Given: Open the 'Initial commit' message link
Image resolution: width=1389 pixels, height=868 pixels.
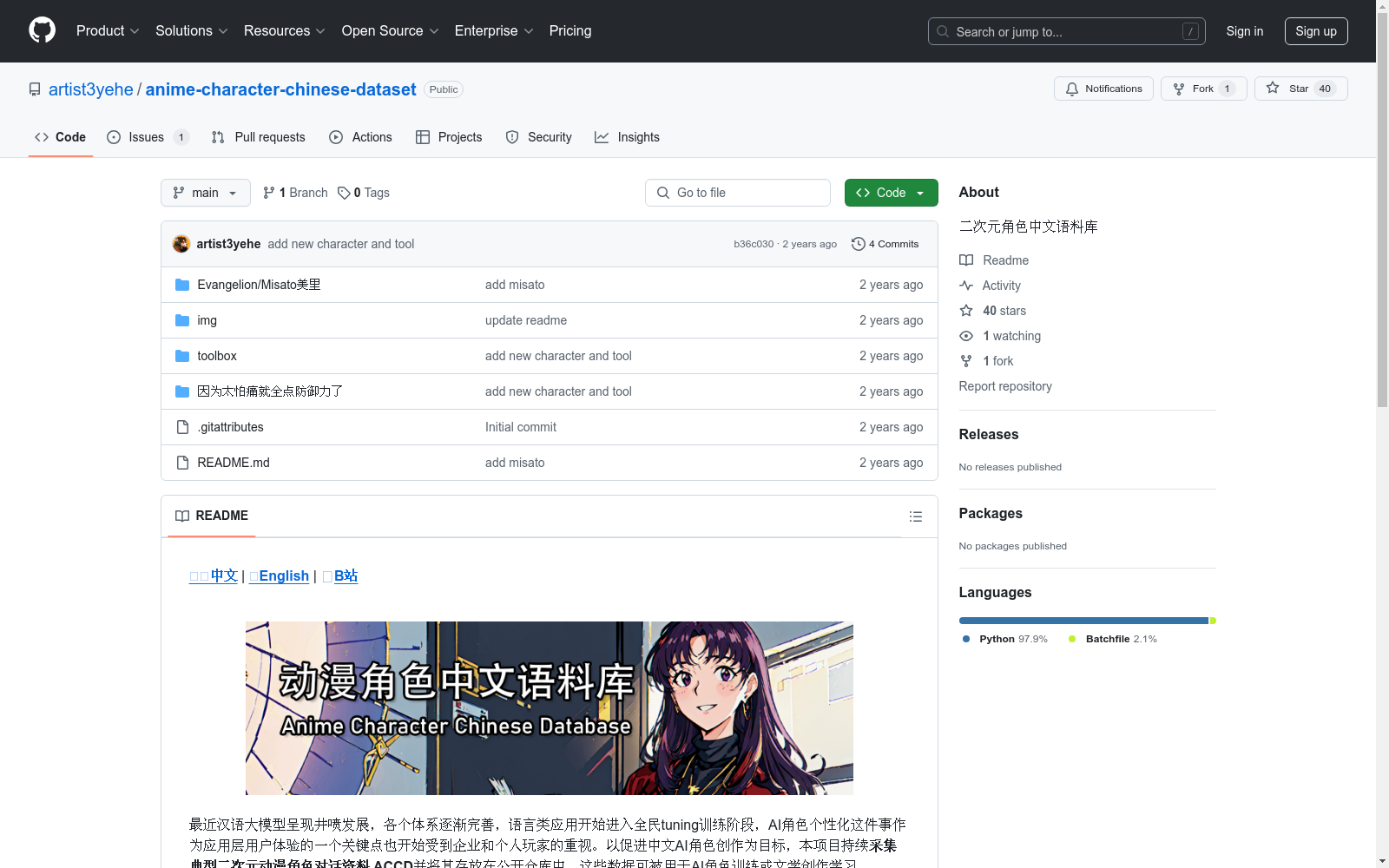Looking at the screenshot, I should point(521,427).
